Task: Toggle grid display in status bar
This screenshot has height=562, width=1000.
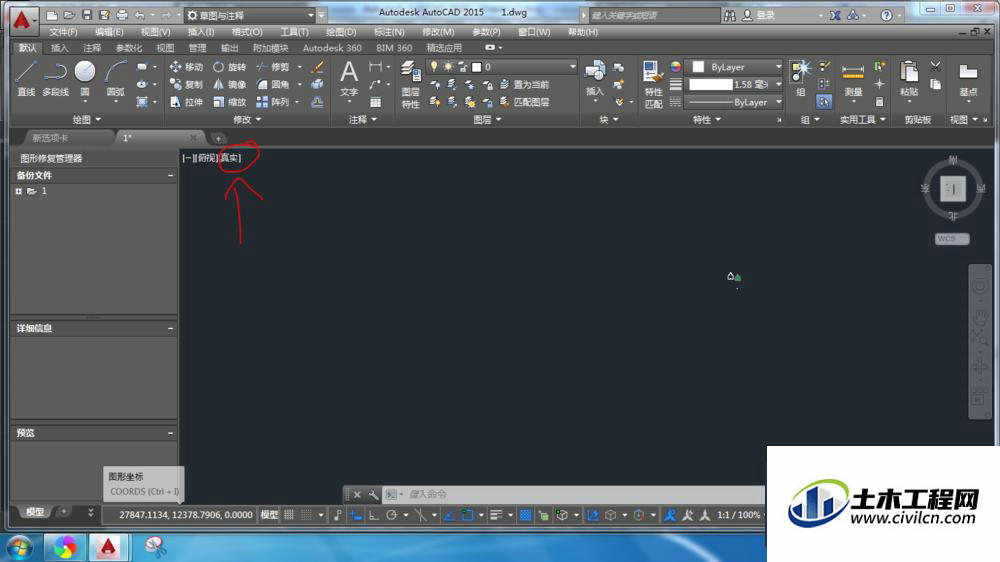Action: coord(289,515)
